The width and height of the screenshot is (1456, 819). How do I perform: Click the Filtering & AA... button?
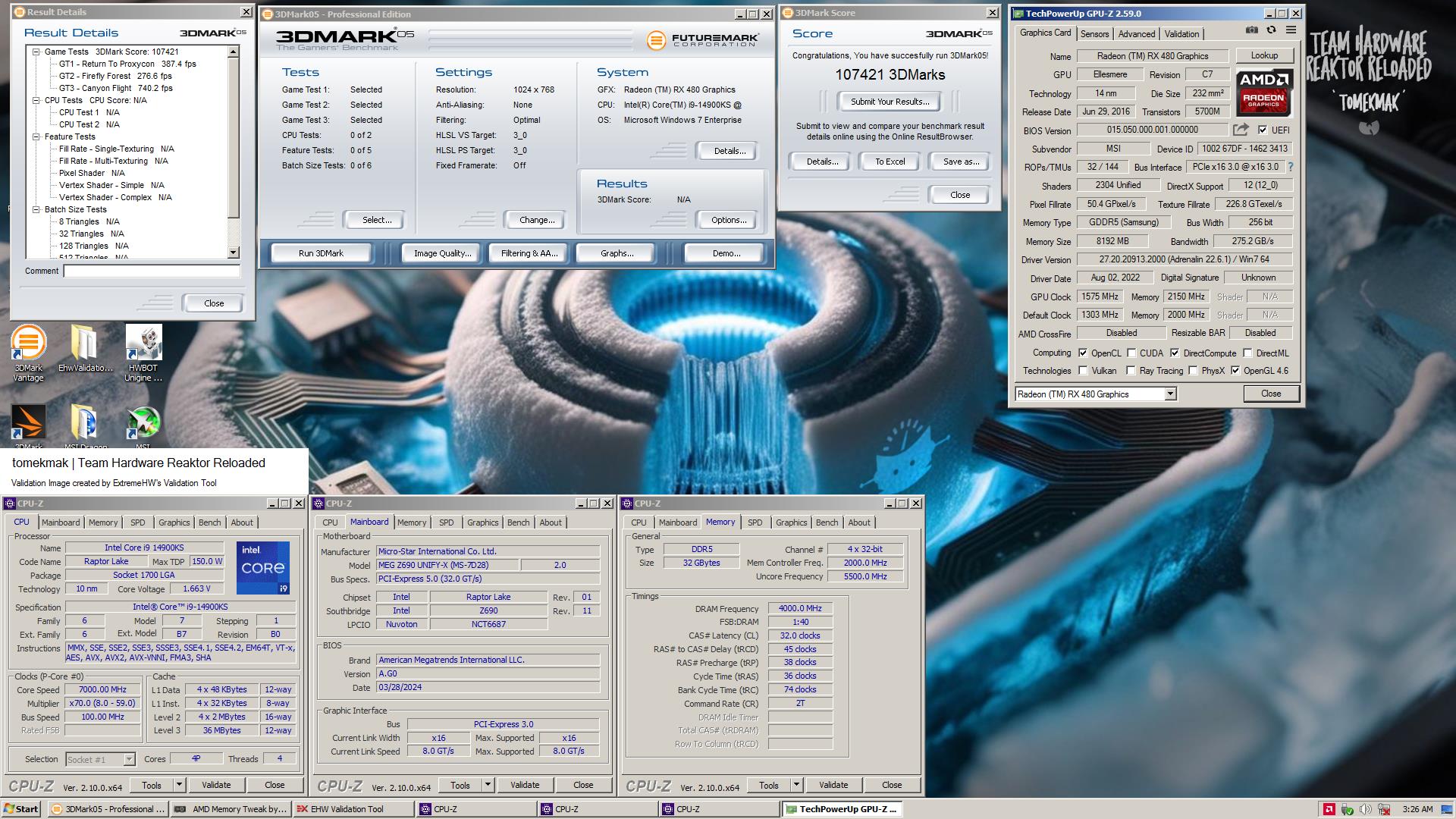pyautogui.click(x=529, y=253)
